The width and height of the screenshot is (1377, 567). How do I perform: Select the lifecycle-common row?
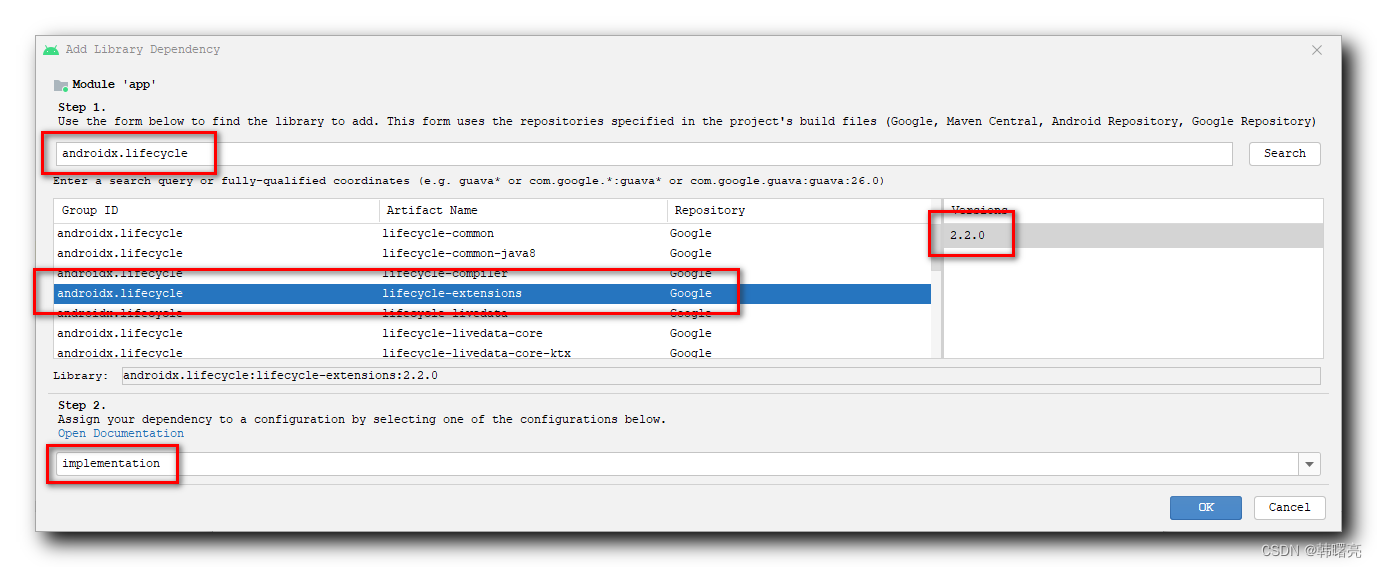(492, 234)
